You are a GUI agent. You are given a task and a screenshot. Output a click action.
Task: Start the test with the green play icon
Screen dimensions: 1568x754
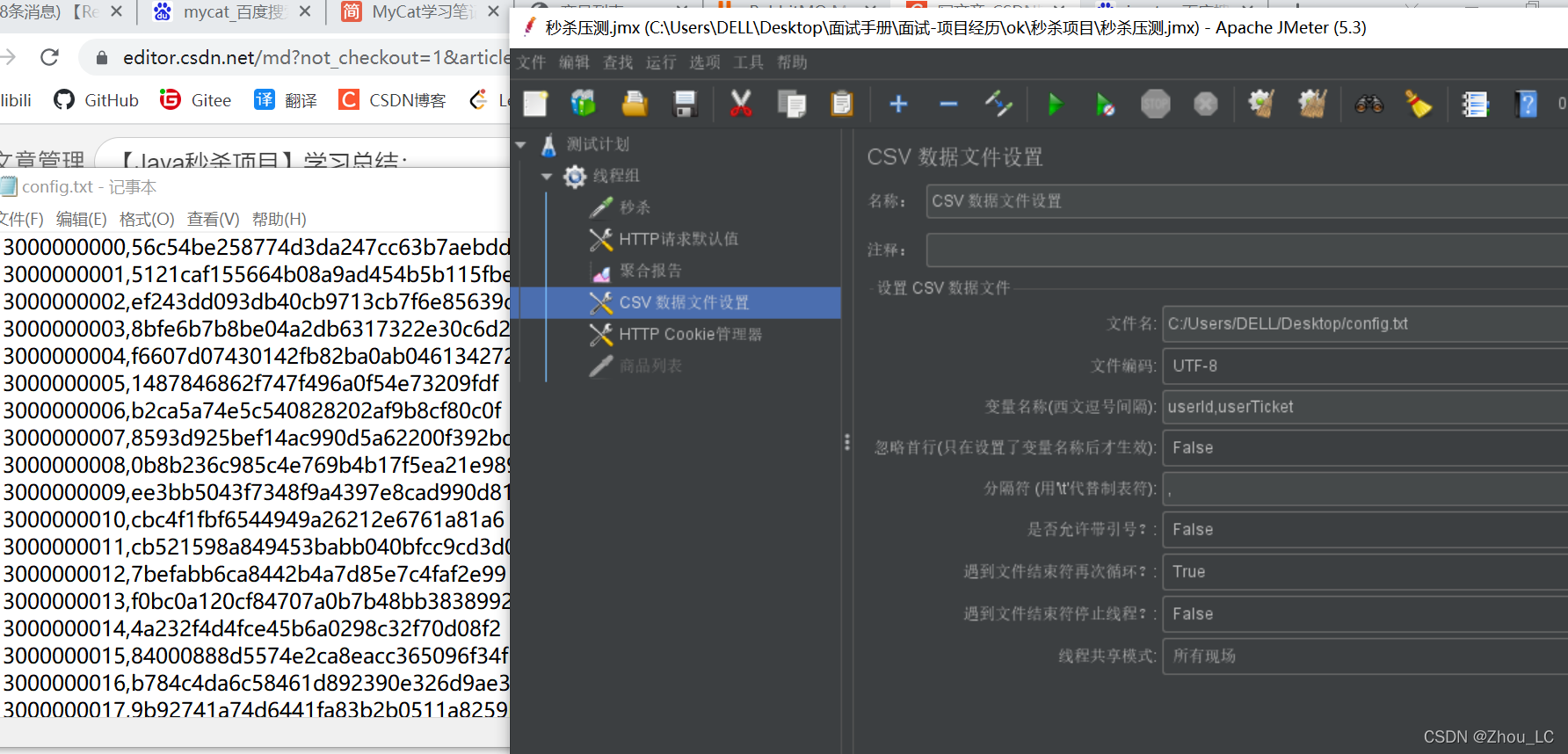[1056, 104]
